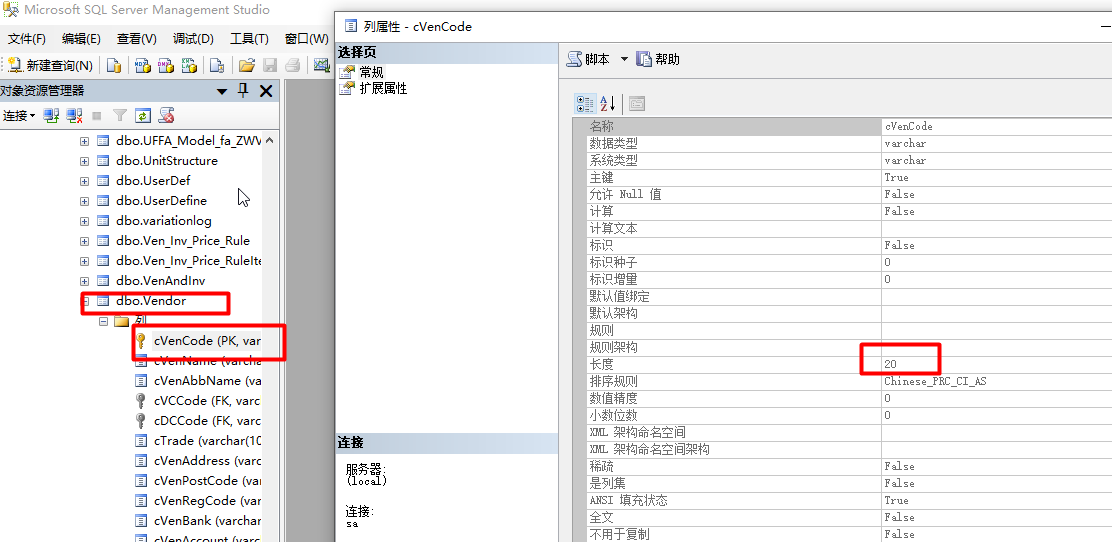
Task: Select the cVCCode foreign key column
Action: click(x=207, y=401)
